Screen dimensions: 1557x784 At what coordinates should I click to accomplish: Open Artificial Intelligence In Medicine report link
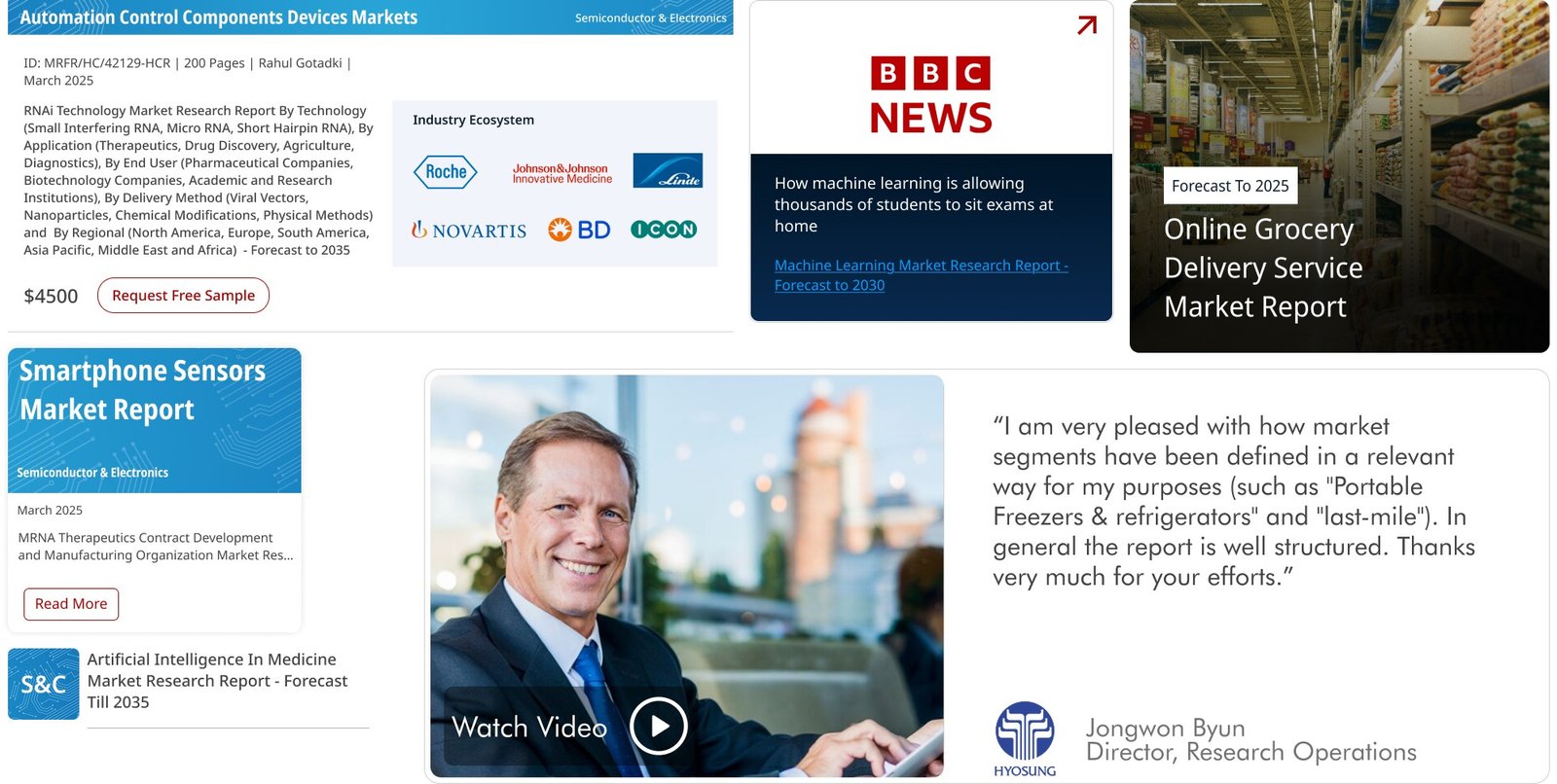217,681
